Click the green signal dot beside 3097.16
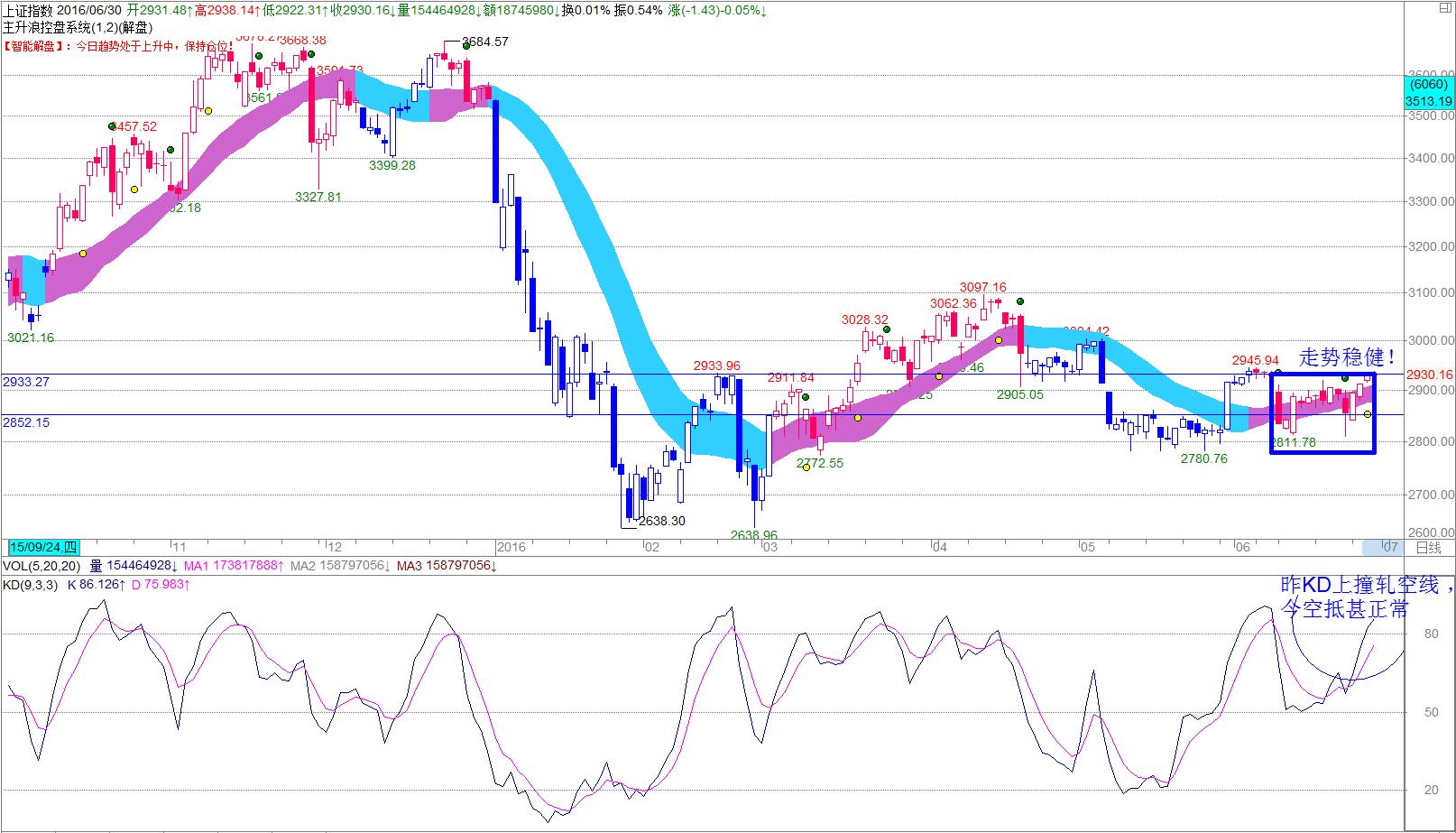This screenshot has height=833, width=1456. [1020, 301]
